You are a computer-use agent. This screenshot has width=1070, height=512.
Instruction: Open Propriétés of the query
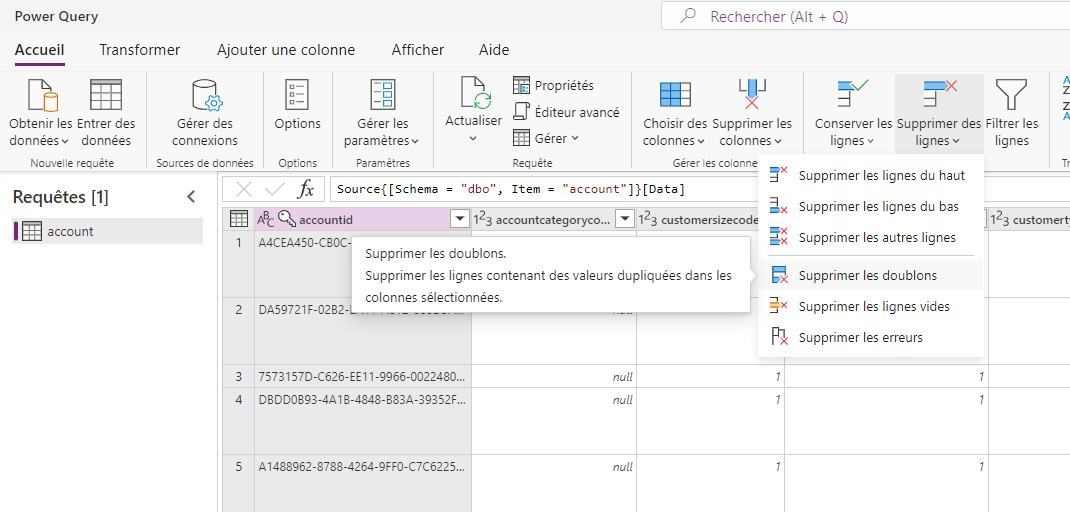pyautogui.click(x=553, y=85)
